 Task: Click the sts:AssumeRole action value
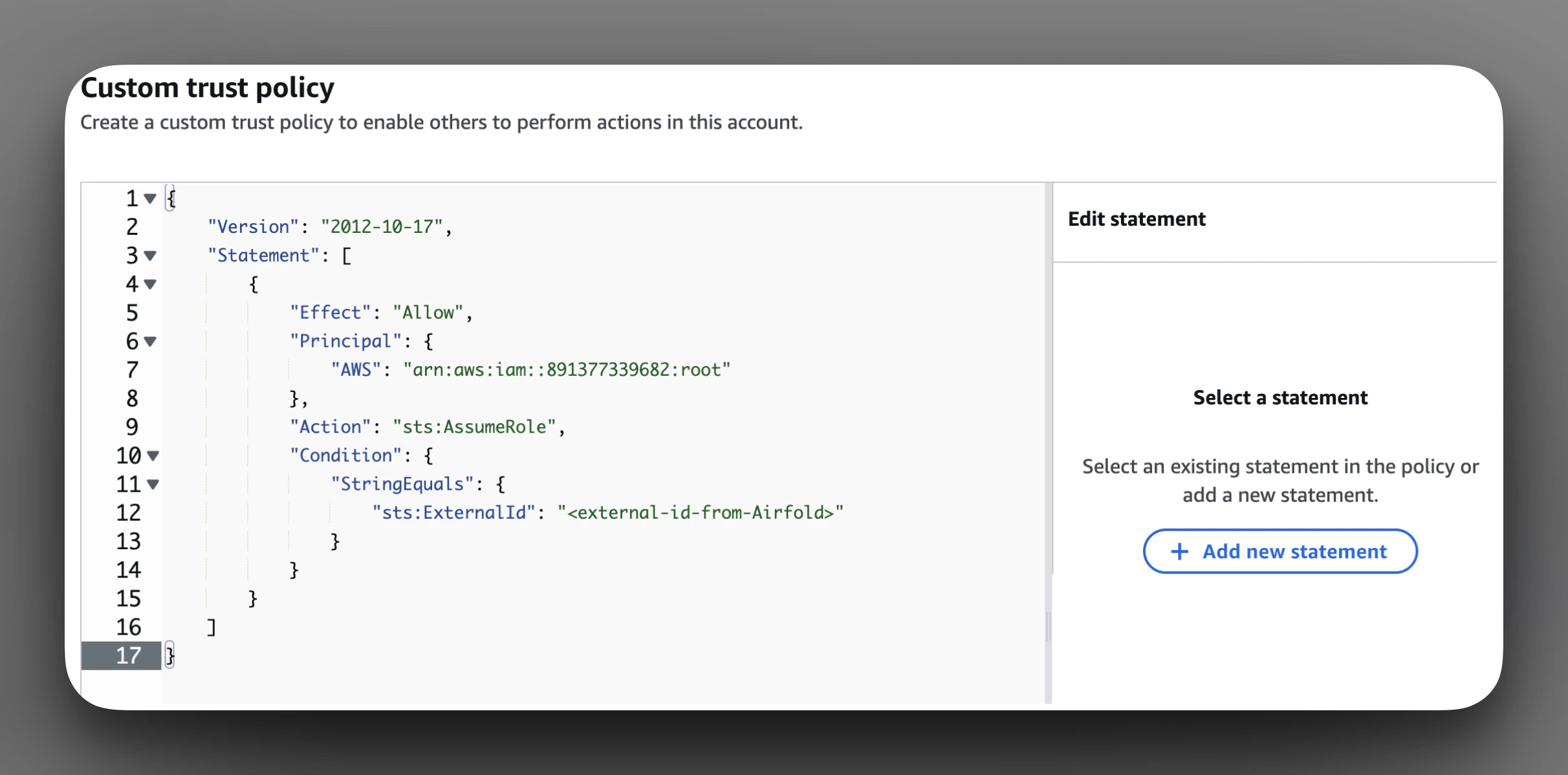(474, 427)
